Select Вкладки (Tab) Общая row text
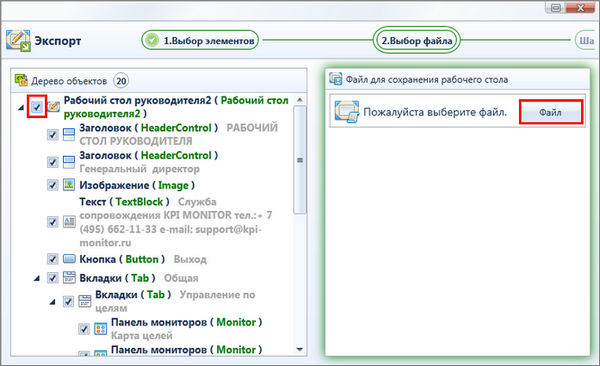 pyautogui.click(x=139, y=278)
